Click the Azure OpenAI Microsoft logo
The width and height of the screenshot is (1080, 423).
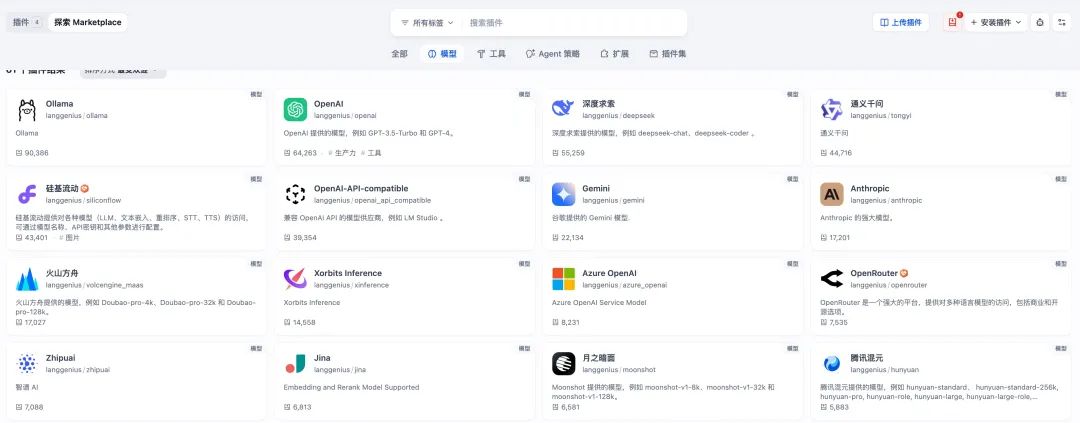pos(563,279)
